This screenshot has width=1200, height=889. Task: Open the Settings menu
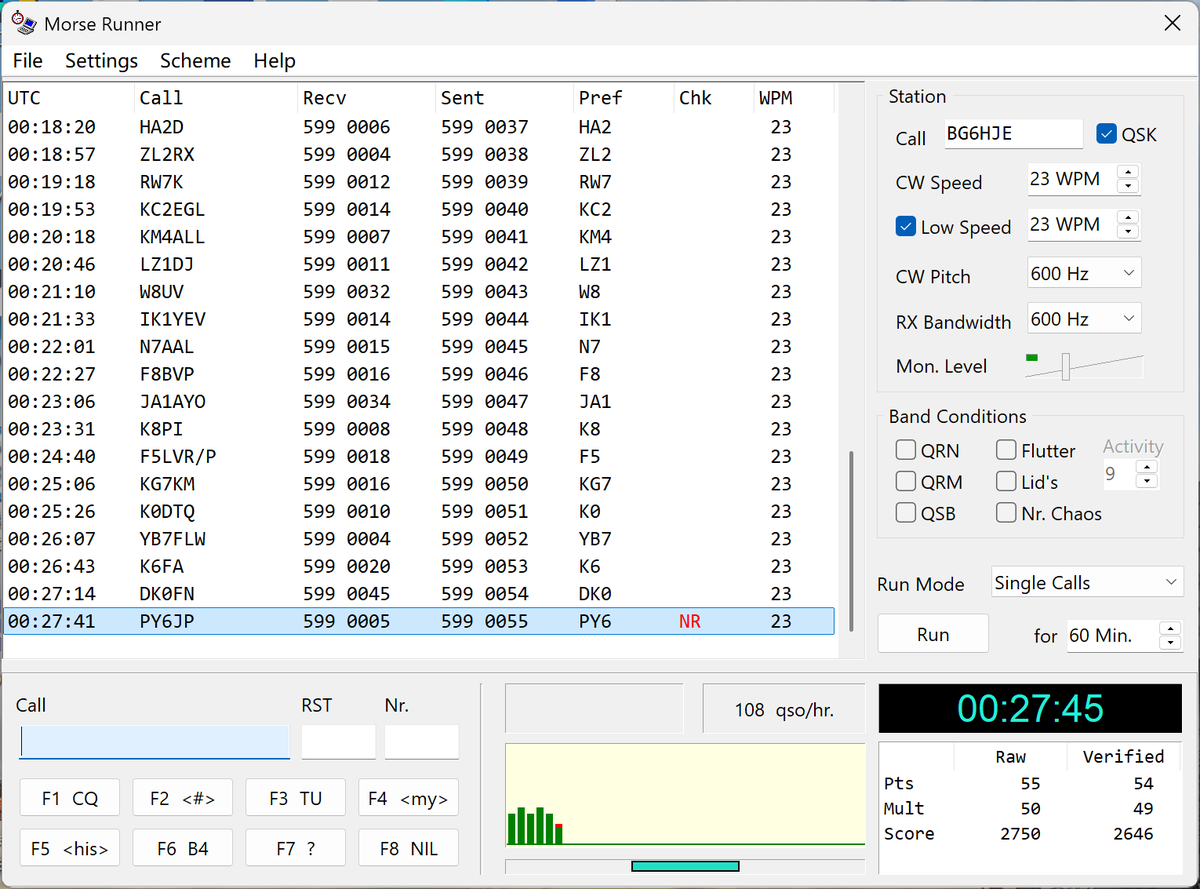click(101, 61)
